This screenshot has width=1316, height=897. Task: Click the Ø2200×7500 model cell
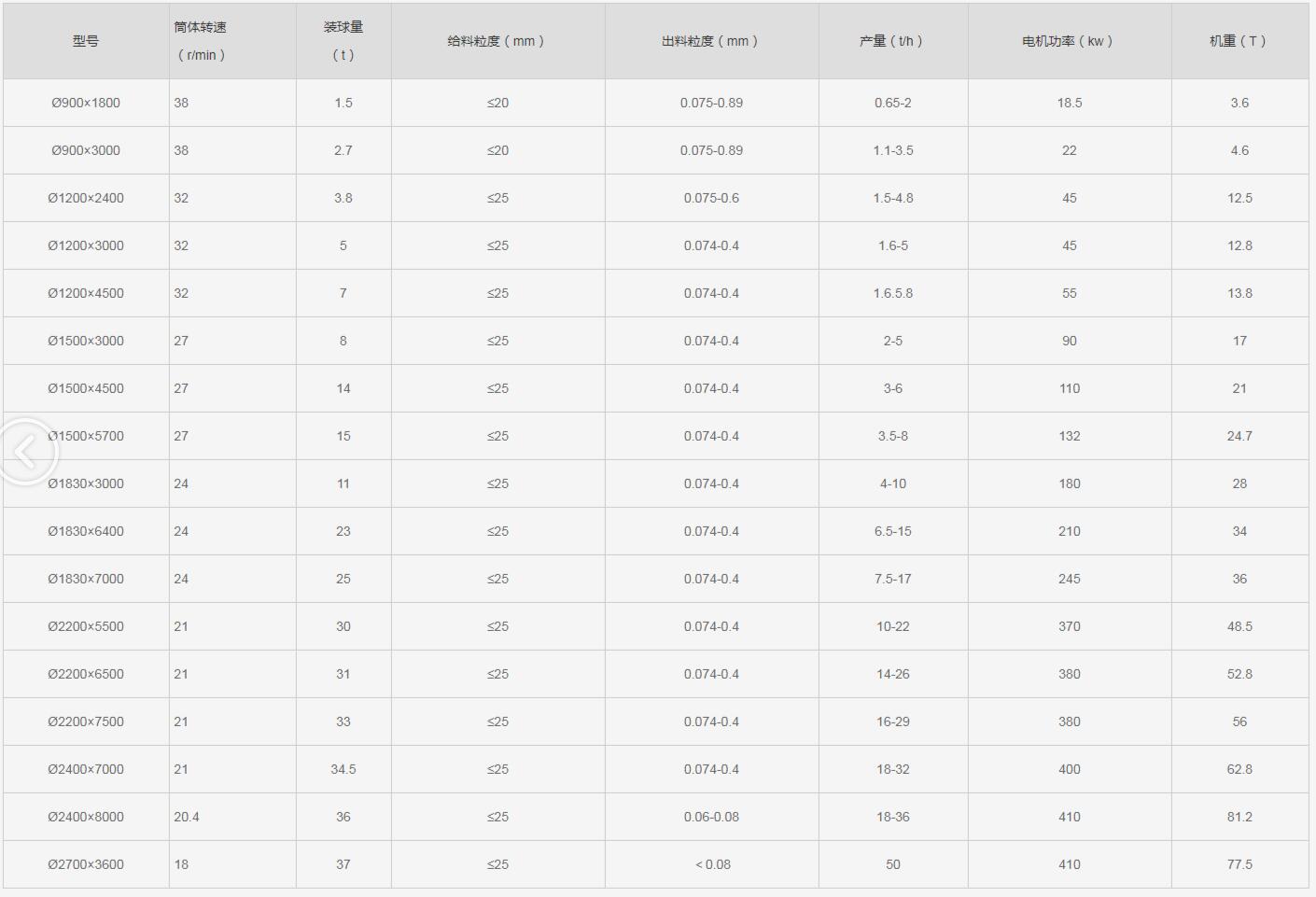(86, 722)
